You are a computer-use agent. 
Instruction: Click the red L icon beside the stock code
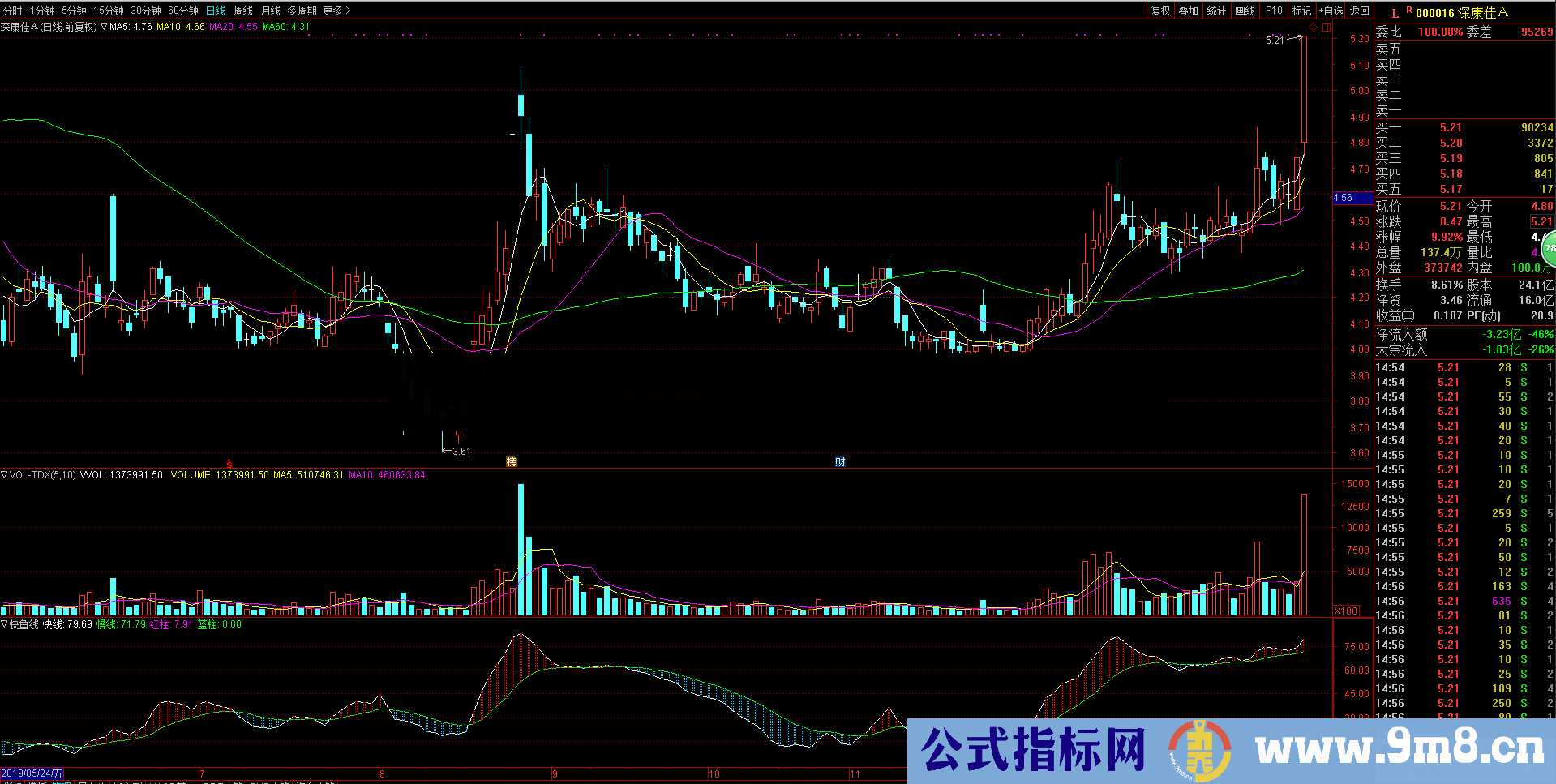[1395, 13]
